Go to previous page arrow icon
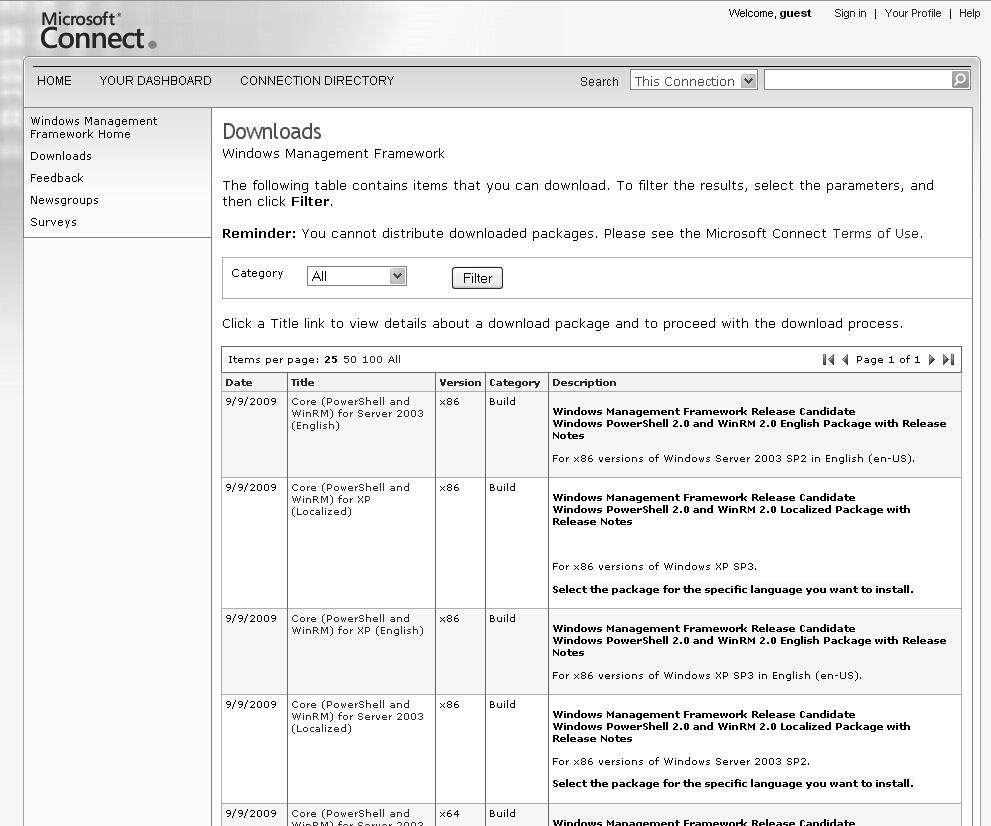This screenshot has height=826, width=991. [x=845, y=360]
